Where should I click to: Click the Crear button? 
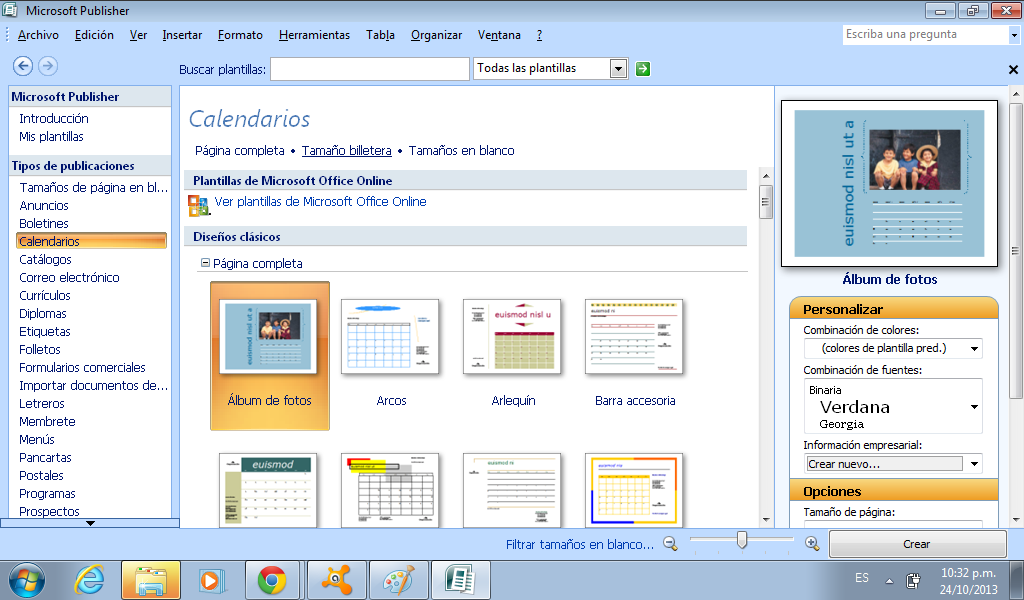coord(917,544)
